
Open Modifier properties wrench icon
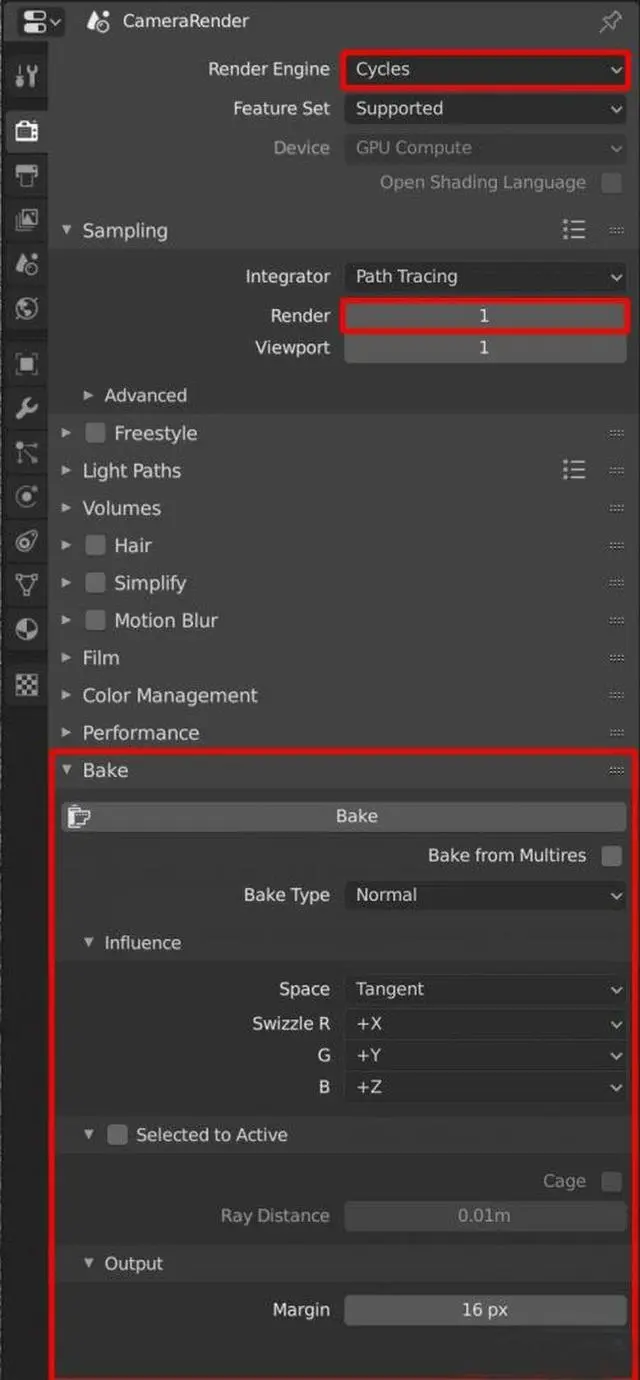[26, 408]
